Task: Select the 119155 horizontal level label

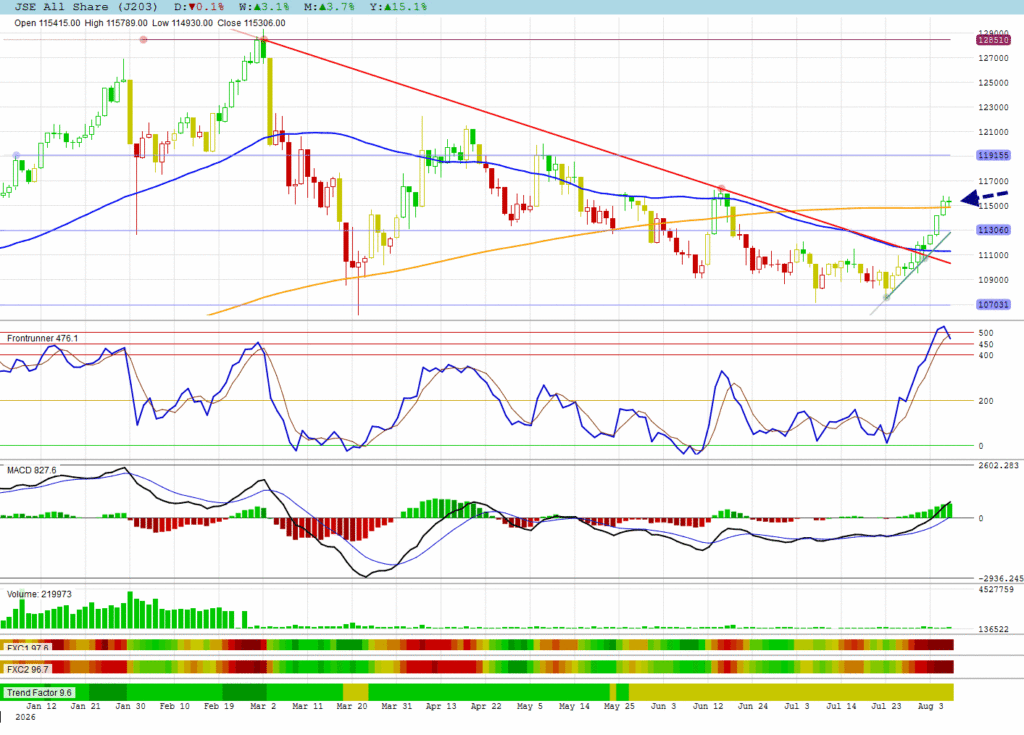Action: [x=993, y=155]
